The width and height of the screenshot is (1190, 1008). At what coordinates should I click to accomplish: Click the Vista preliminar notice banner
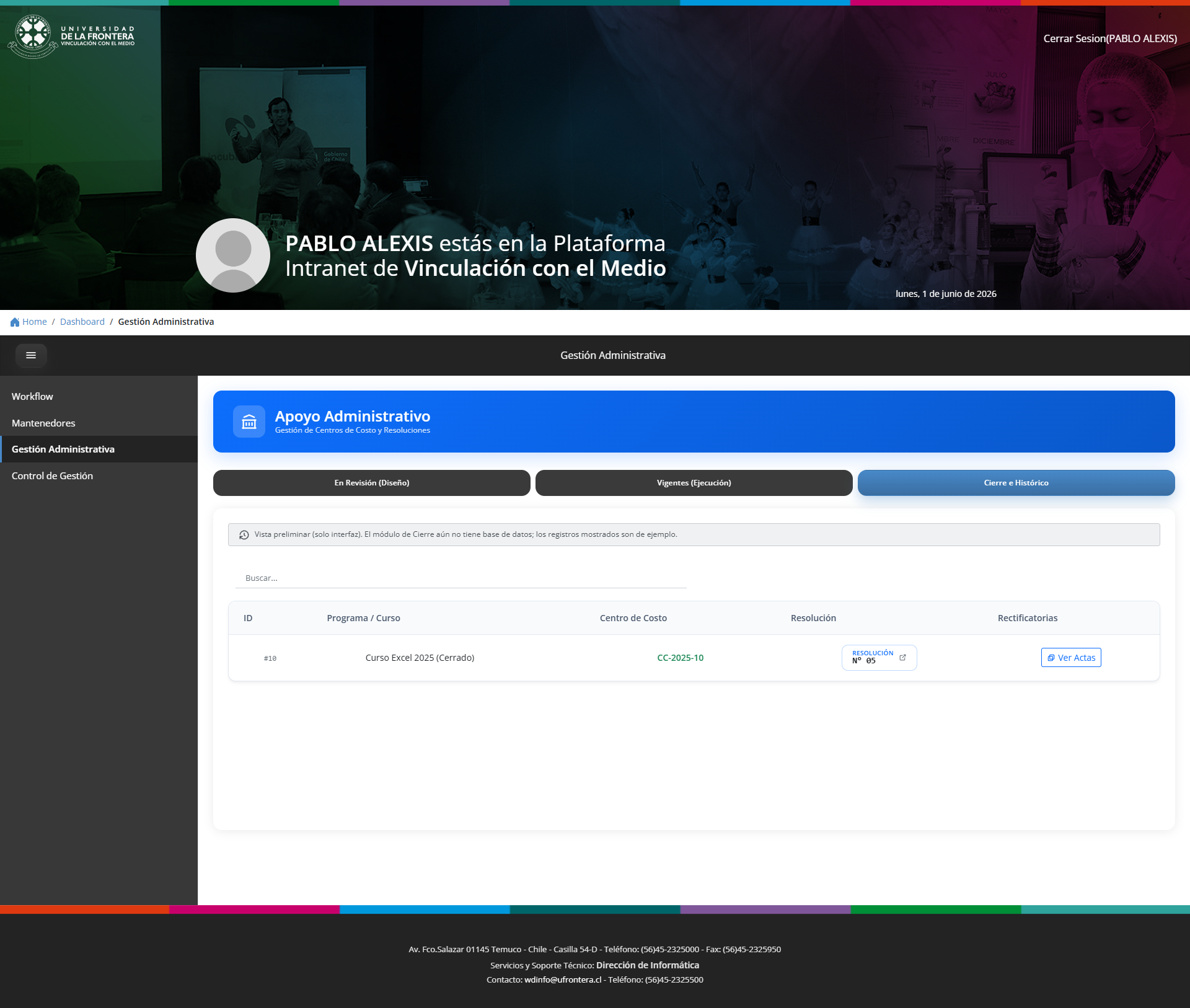point(694,534)
